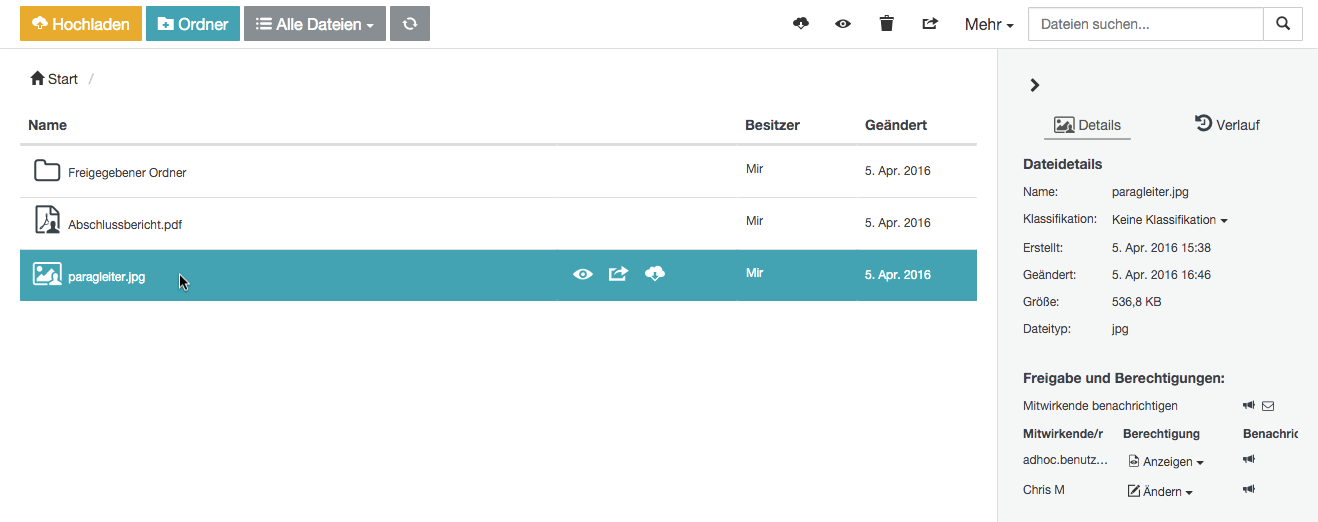Click the created date 5. Apr. 2016 15:38

[x=1161, y=247]
